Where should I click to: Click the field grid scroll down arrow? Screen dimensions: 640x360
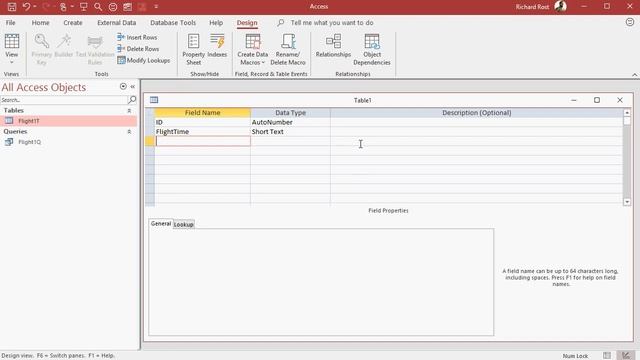(627, 202)
